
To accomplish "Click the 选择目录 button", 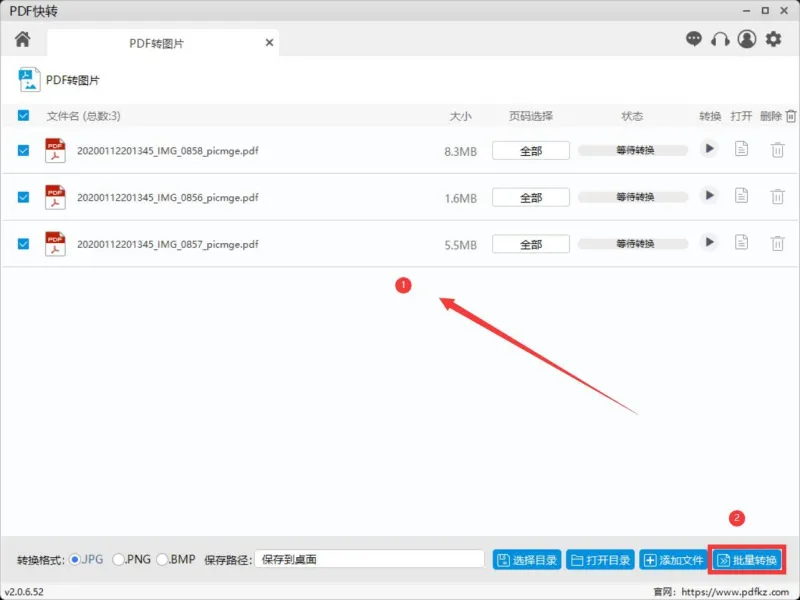I will point(527,560).
